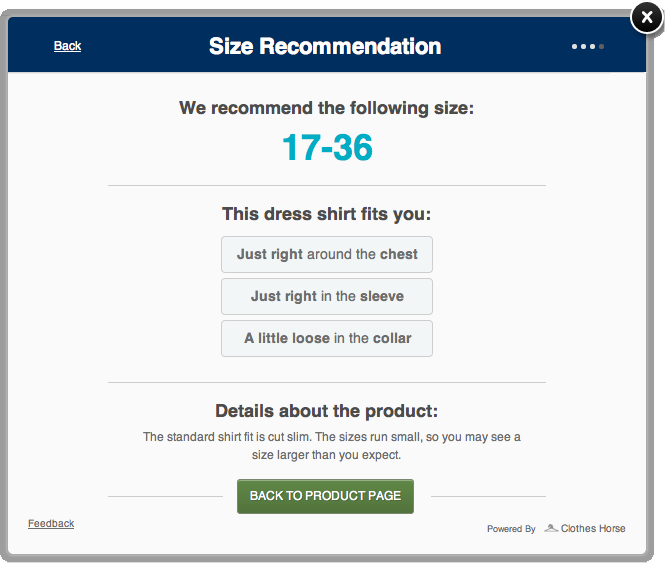Click the dimmed fourth progress dot
This screenshot has width=665, height=563.
601,46
